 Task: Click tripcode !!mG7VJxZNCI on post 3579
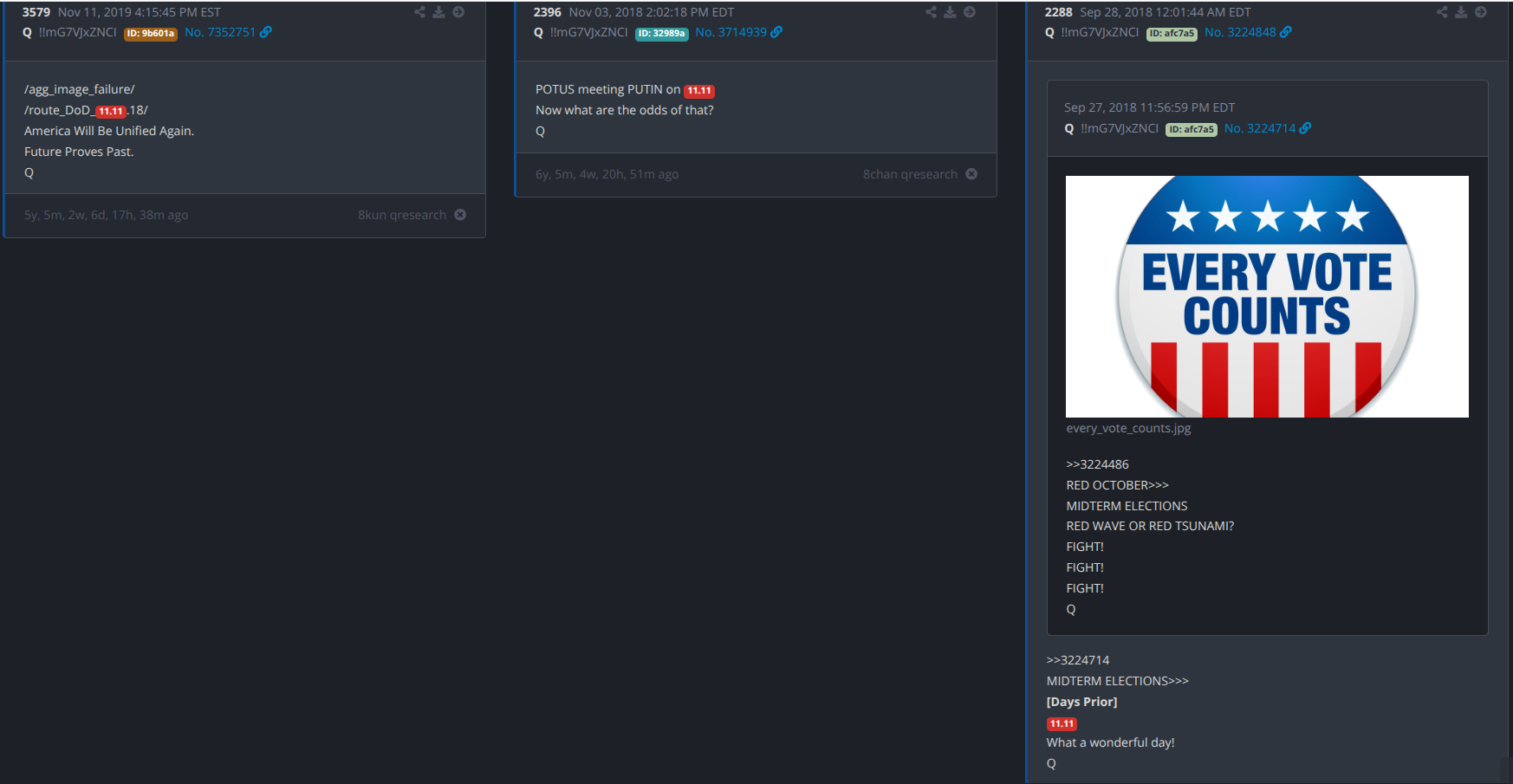tap(77, 32)
